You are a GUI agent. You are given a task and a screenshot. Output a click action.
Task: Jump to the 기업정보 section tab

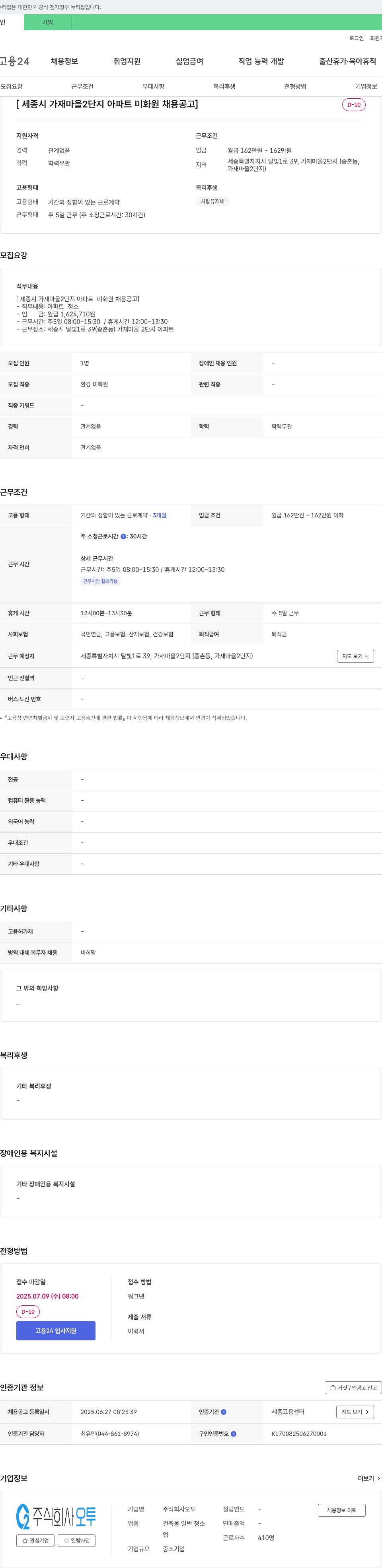coord(366,86)
